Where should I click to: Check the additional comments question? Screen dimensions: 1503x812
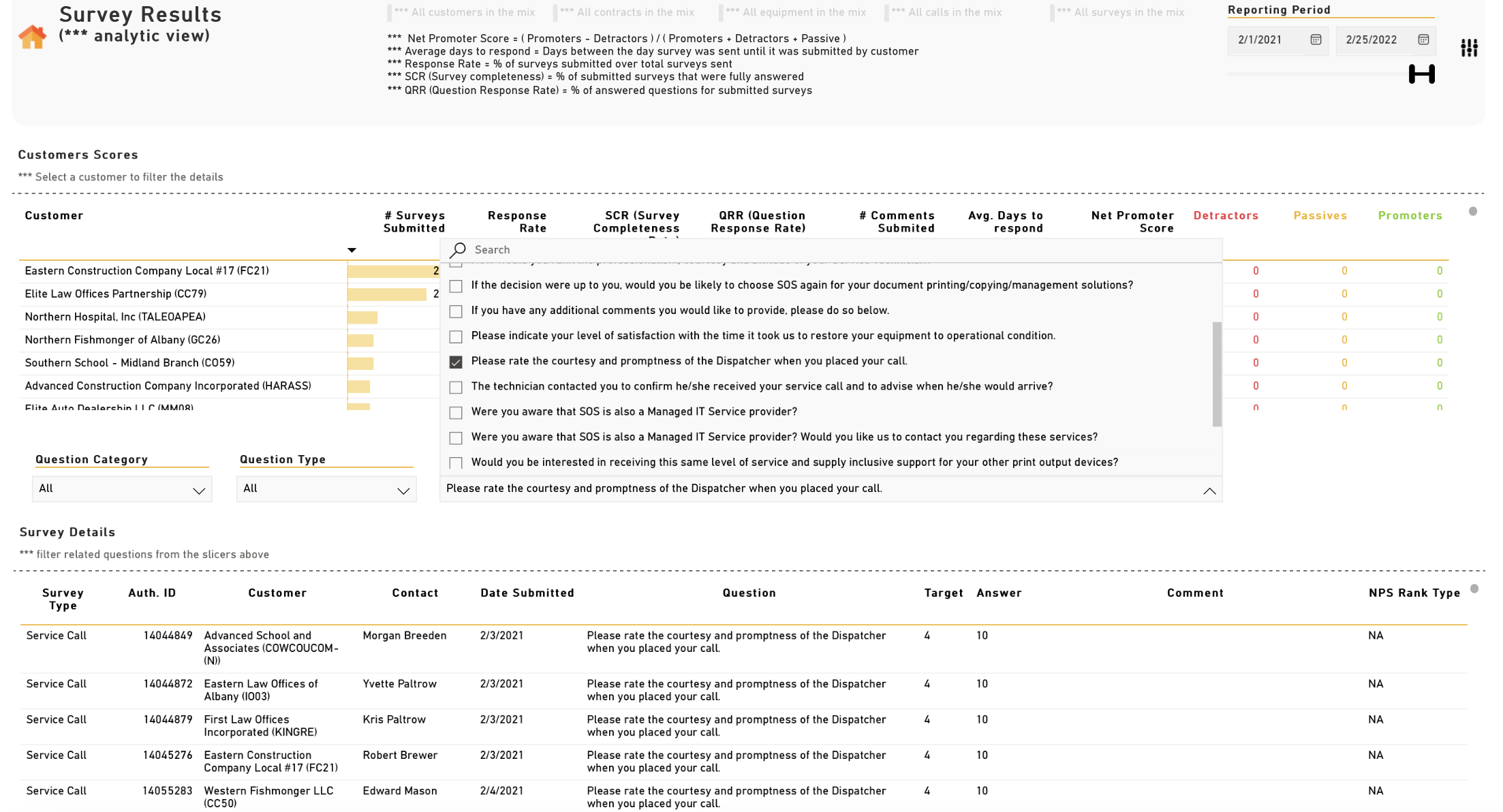(x=456, y=311)
